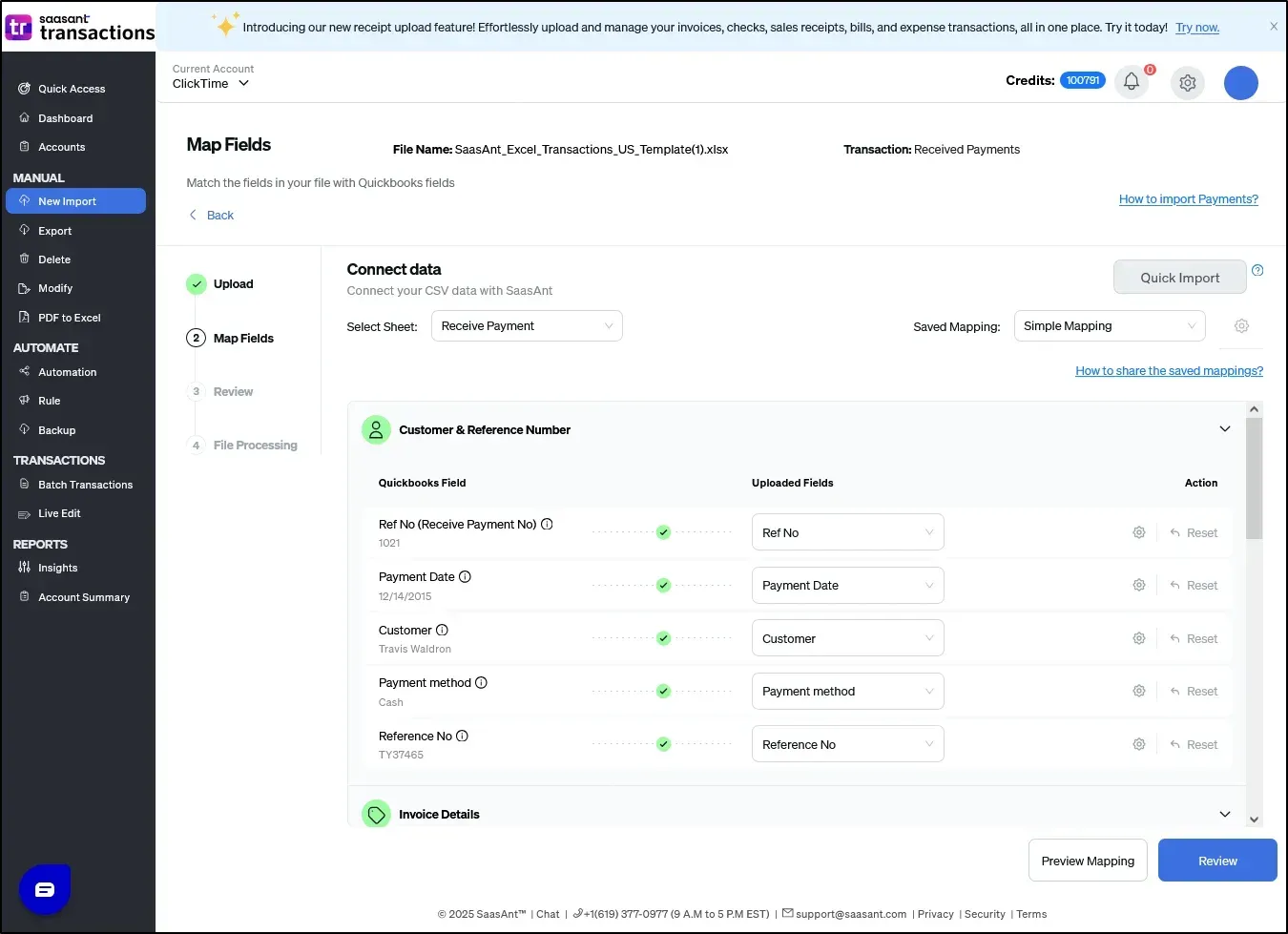The height and width of the screenshot is (934, 1288).
Task: Open the Payment method uploaded field dropdown
Action: [x=848, y=691]
